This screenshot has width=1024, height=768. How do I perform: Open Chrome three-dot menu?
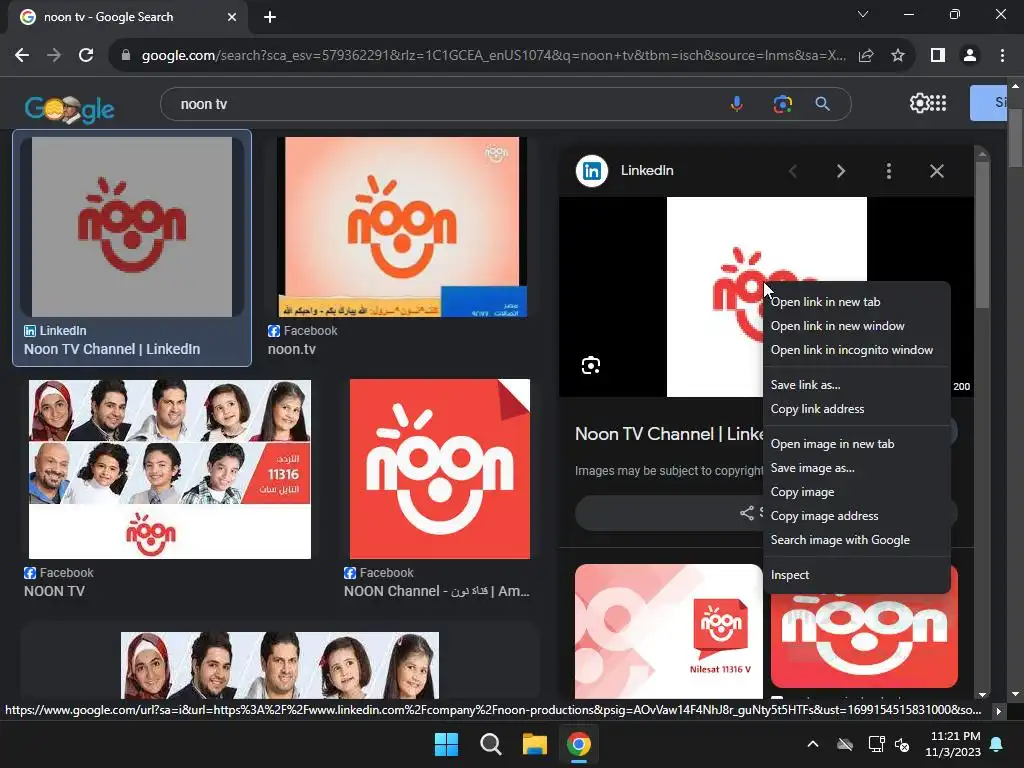tap(1002, 56)
